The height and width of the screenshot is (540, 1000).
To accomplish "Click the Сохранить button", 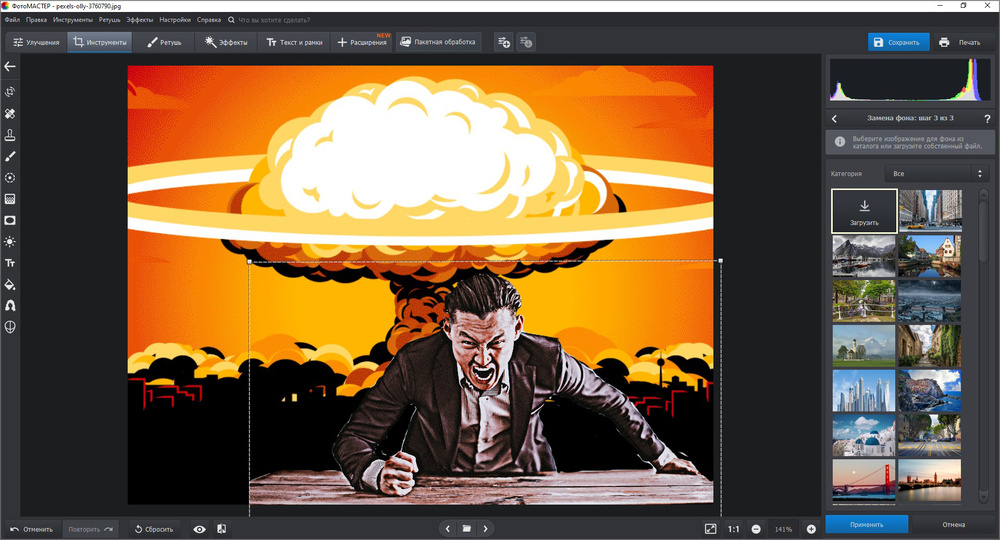I will 898,42.
